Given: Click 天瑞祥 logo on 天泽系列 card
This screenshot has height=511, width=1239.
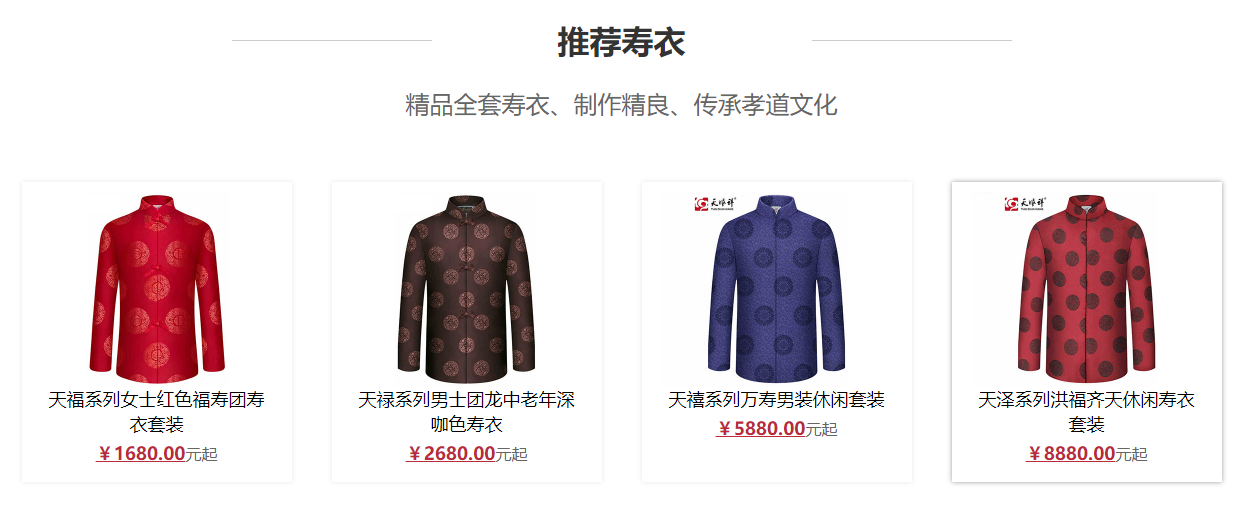Looking at the screenshot, I should click(1025, 204).
